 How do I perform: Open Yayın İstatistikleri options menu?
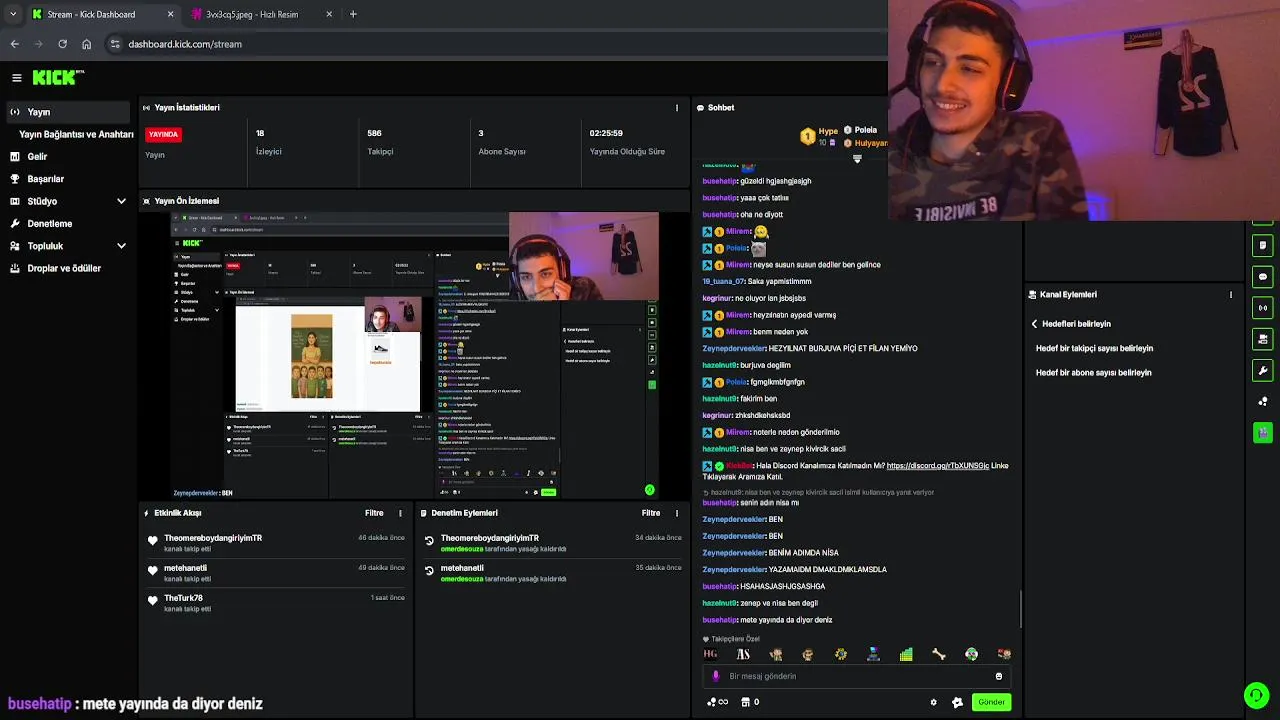[677, 108]
